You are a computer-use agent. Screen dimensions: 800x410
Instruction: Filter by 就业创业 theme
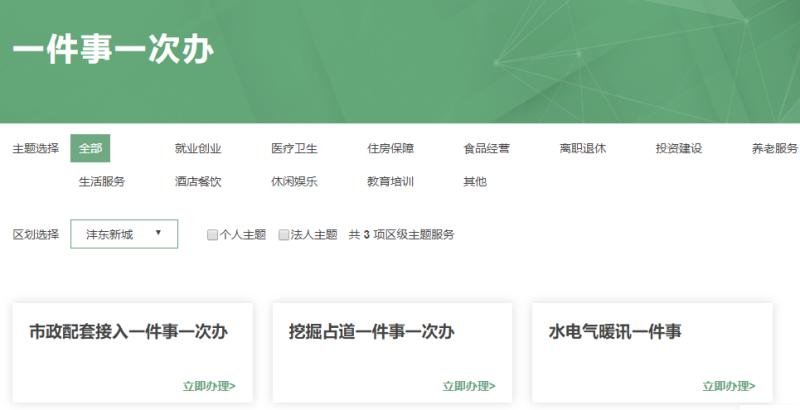click(x=198, y=149)
